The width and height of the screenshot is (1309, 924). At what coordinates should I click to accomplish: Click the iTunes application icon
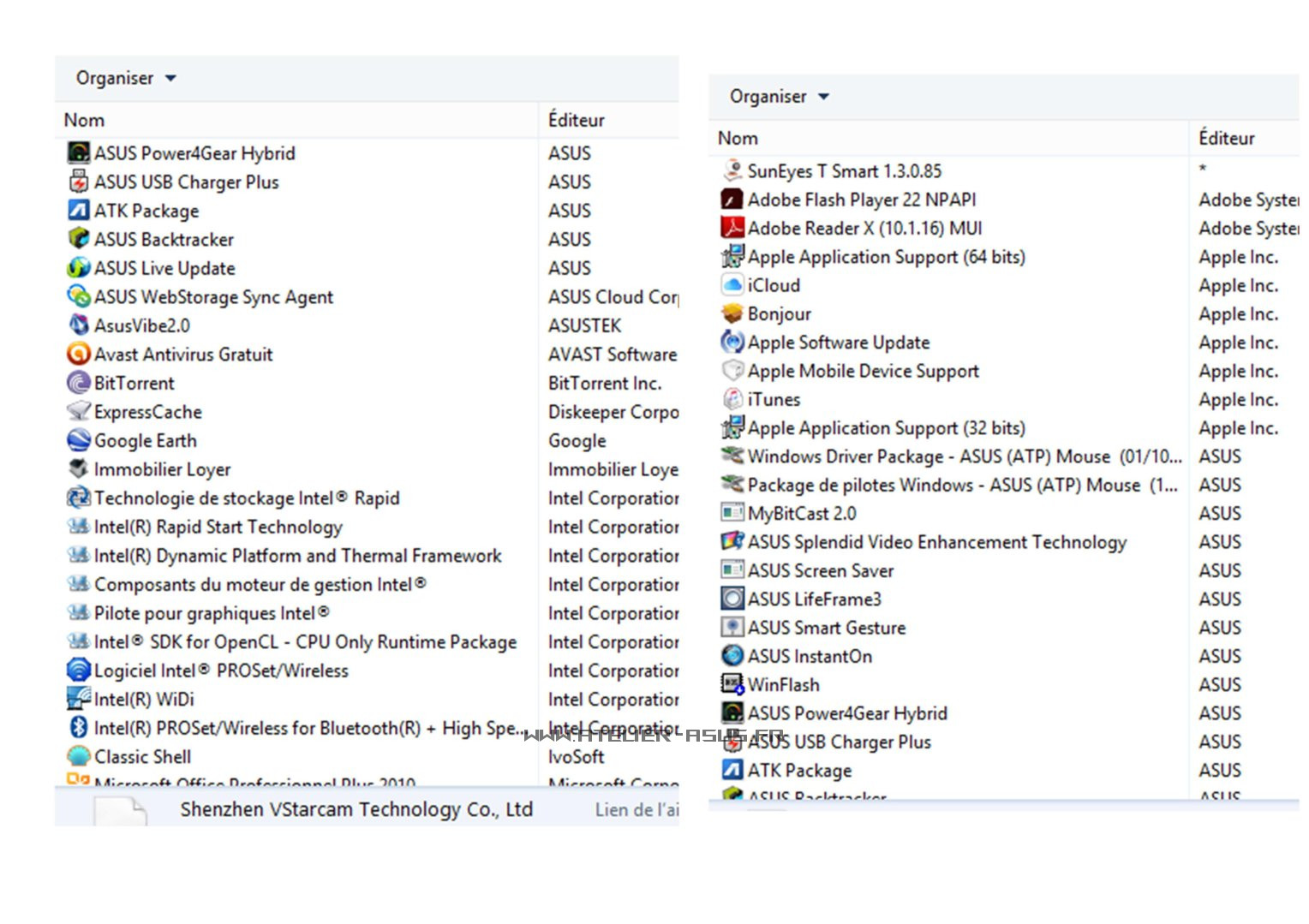pyautogui.click(x=732, y=399)
